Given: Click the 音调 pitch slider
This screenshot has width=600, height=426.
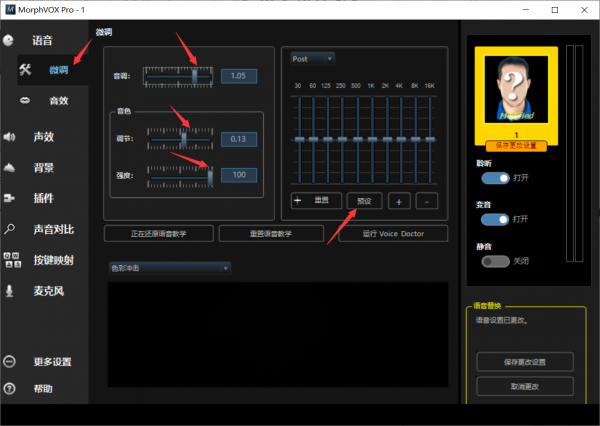Looking at the screenshot, I should tap(178, 77).
